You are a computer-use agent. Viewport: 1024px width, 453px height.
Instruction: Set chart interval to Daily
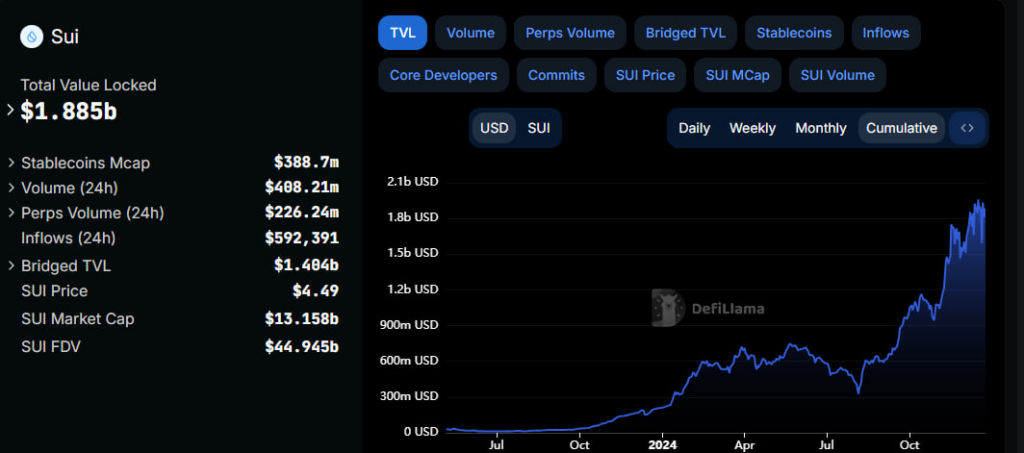[x=694, y=128]
